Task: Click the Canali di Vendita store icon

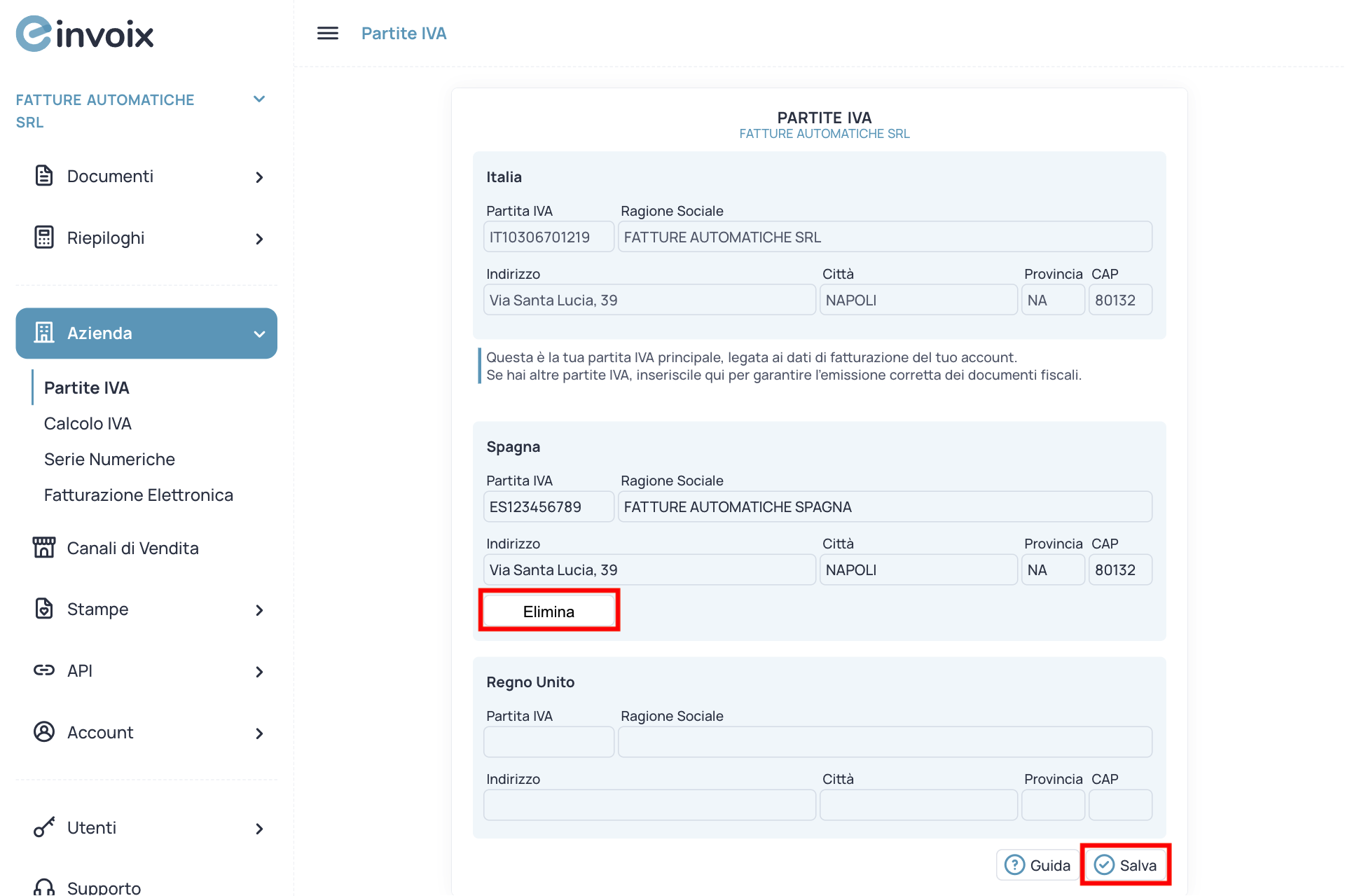Action: click(x=43, y=548)
